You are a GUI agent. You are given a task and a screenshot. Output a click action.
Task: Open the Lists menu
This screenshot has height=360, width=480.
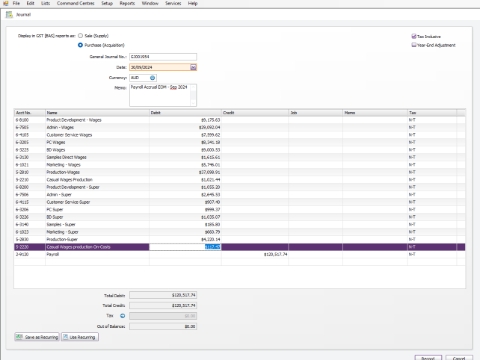(x=45, y=3)
